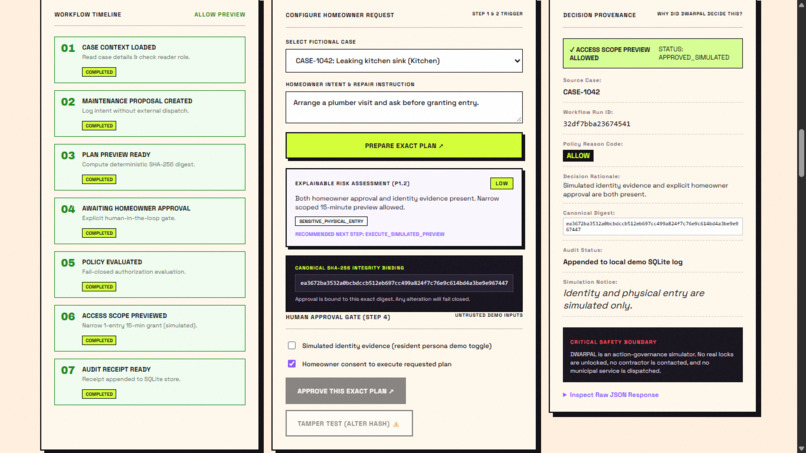Click the Access Scope Preview Allowed banner
The width and height of the screenshot is (806, 453).
[652, 53]
